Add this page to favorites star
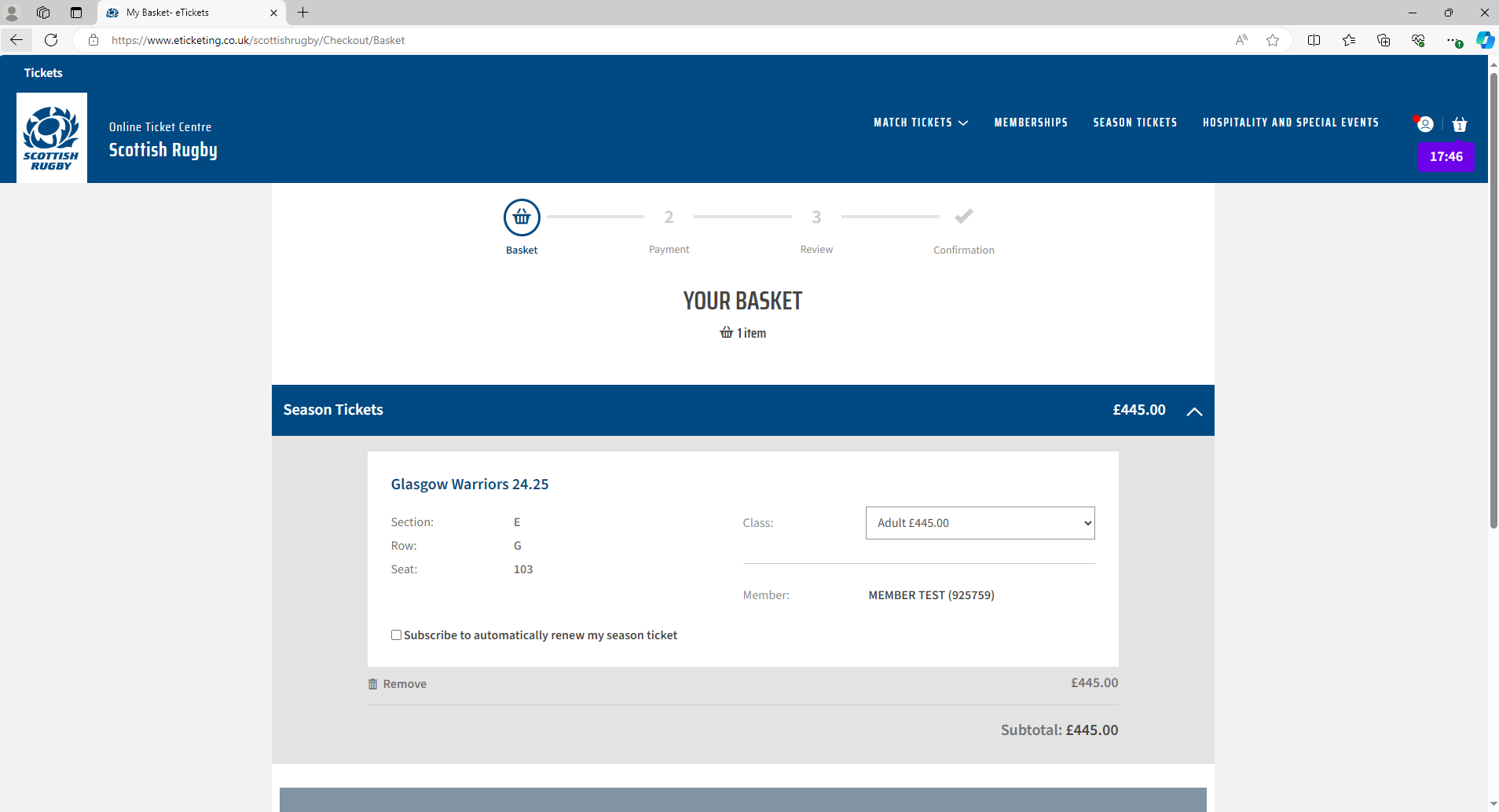1499x812 pixels. (1273, 40)
